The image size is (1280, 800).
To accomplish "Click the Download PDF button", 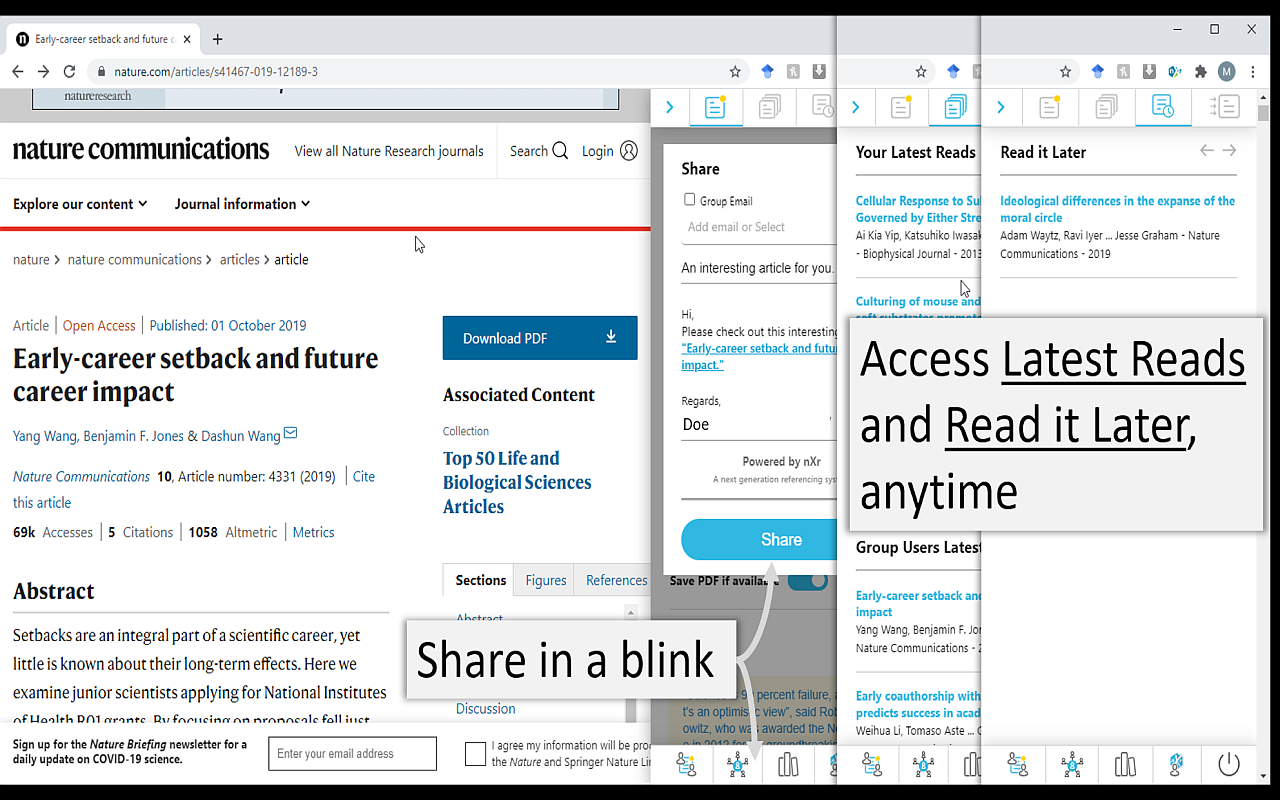I will [x=540, y=338].
